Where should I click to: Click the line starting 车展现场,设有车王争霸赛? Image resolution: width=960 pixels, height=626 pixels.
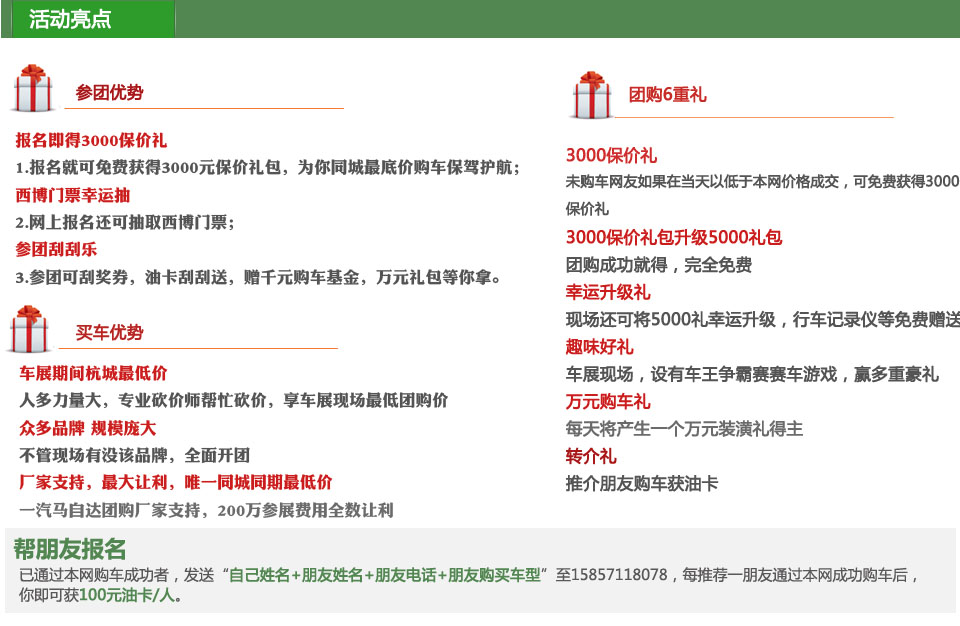[x=752, y=374]
